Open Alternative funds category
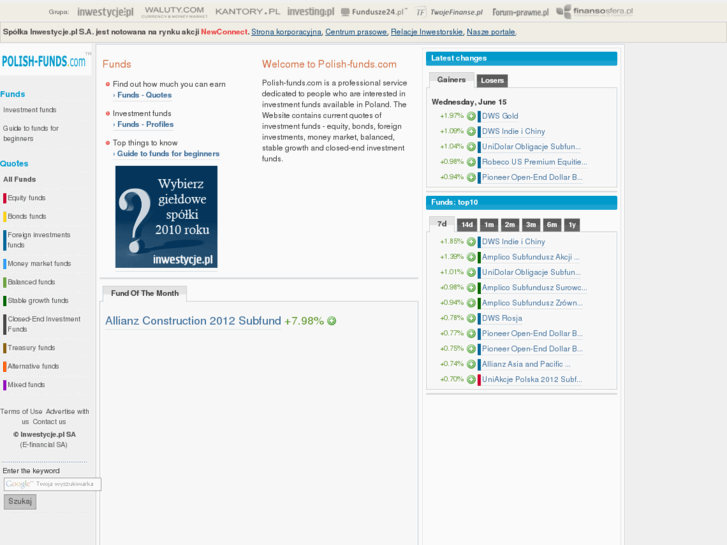Image resolution: width=727 pixels, height=545 pixels. click(33, 366)
